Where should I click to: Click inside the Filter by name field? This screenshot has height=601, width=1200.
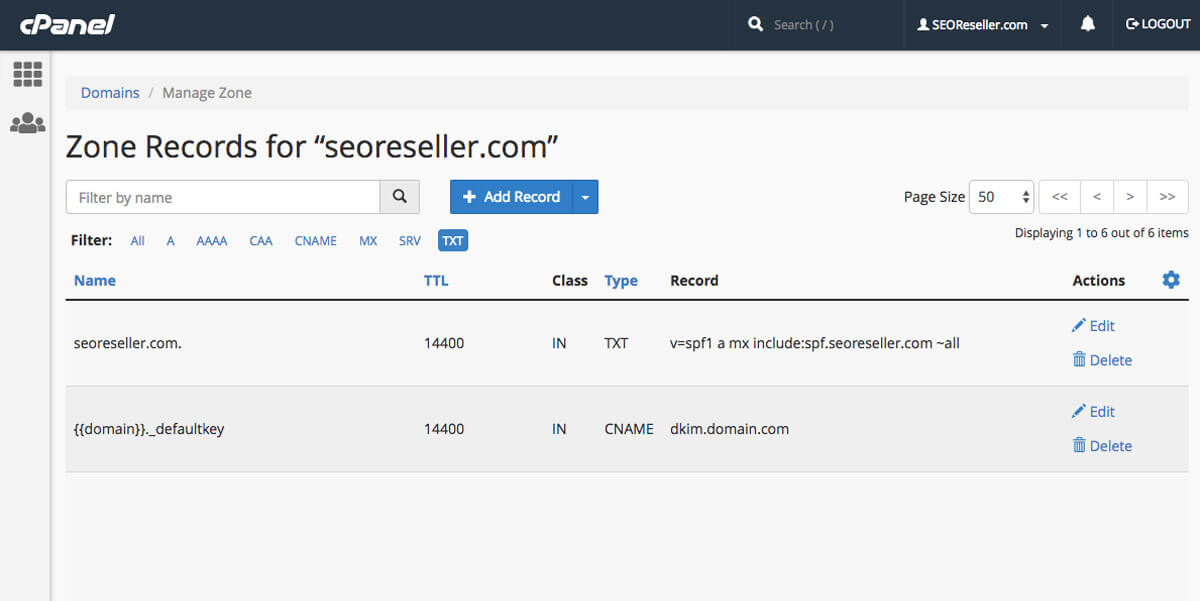point(220,196)
